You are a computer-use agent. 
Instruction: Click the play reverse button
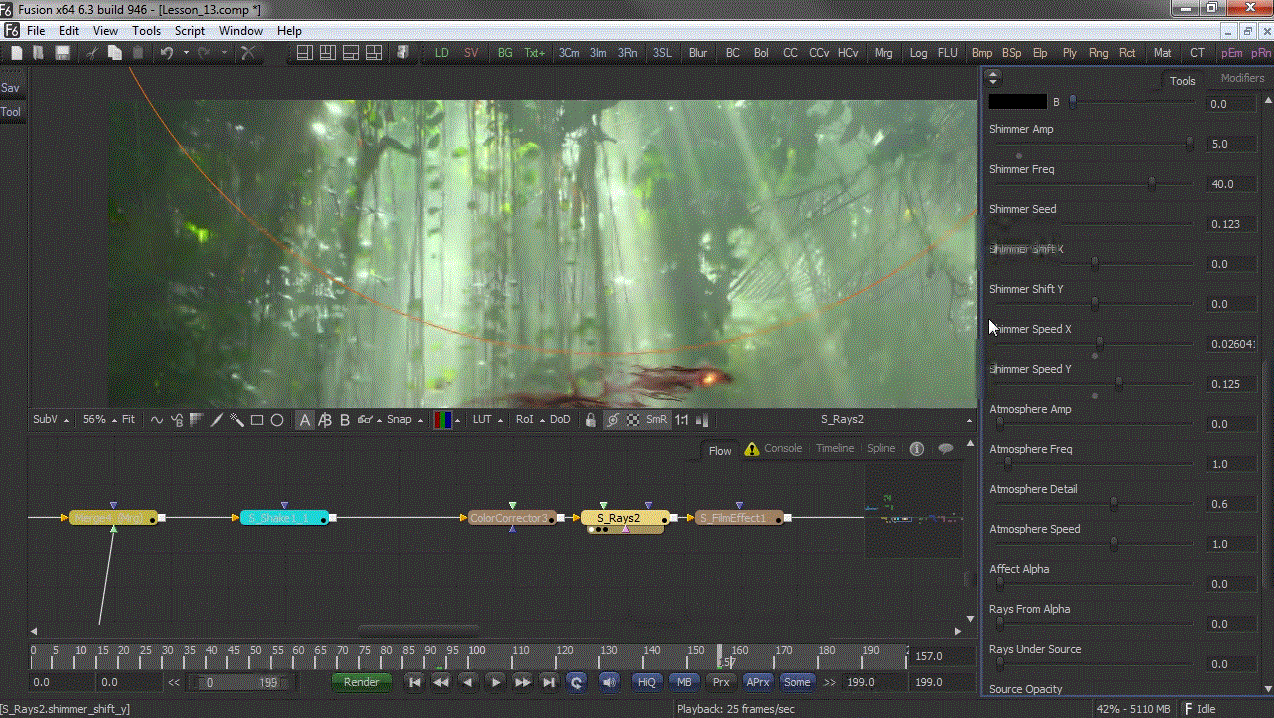click(468, 682)
